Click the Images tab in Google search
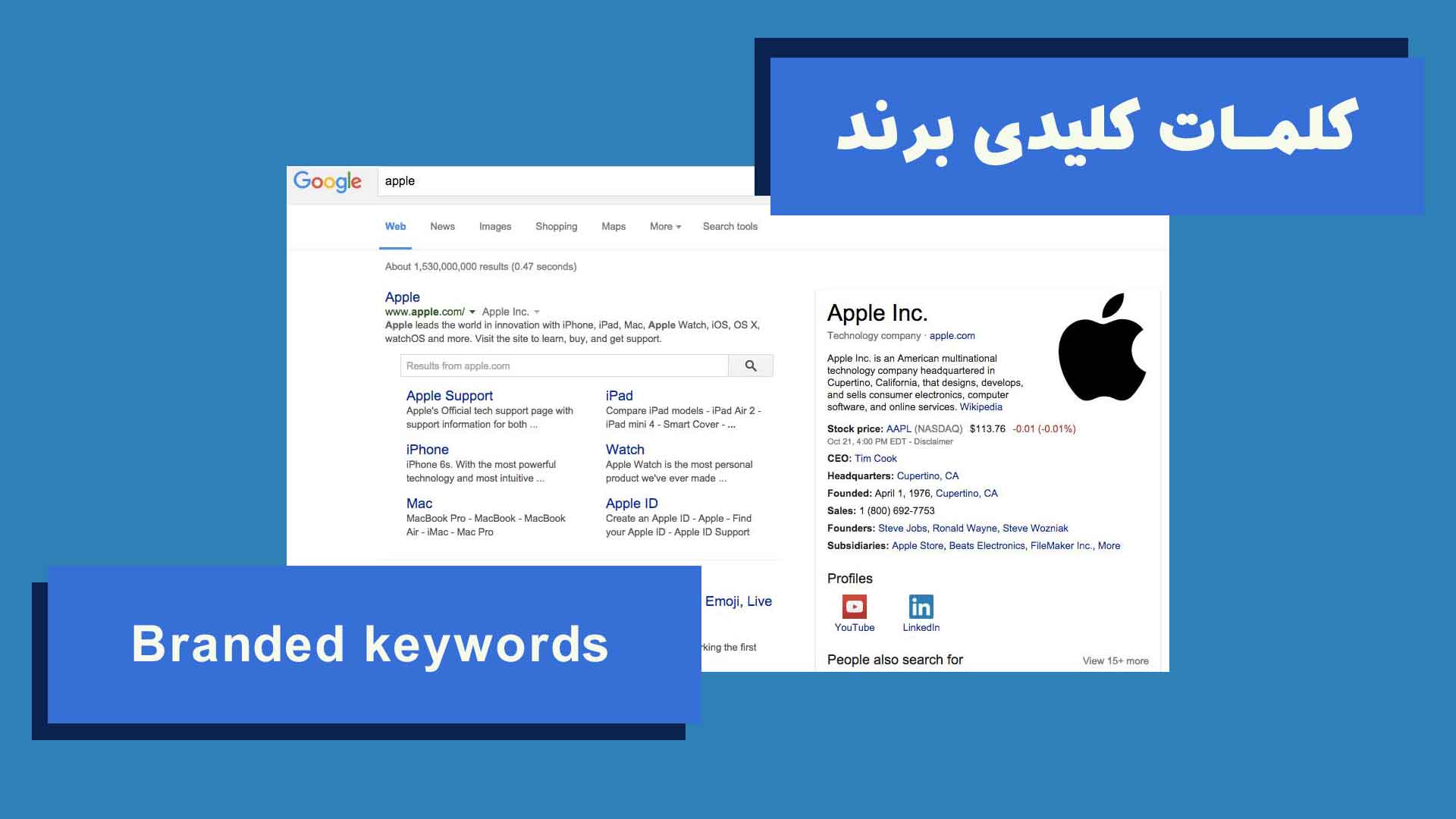This screenshot has height=819, width=1456. [x=494, y=225]
